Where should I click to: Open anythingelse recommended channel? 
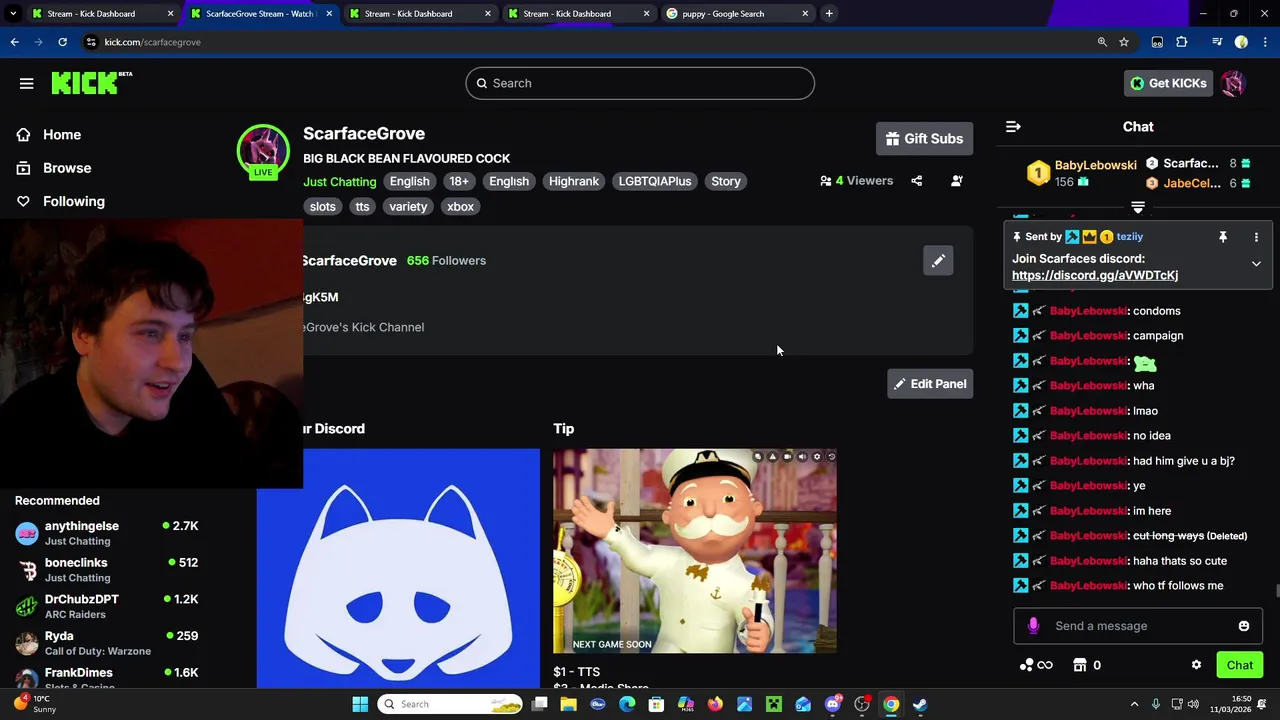click(107, 533)
